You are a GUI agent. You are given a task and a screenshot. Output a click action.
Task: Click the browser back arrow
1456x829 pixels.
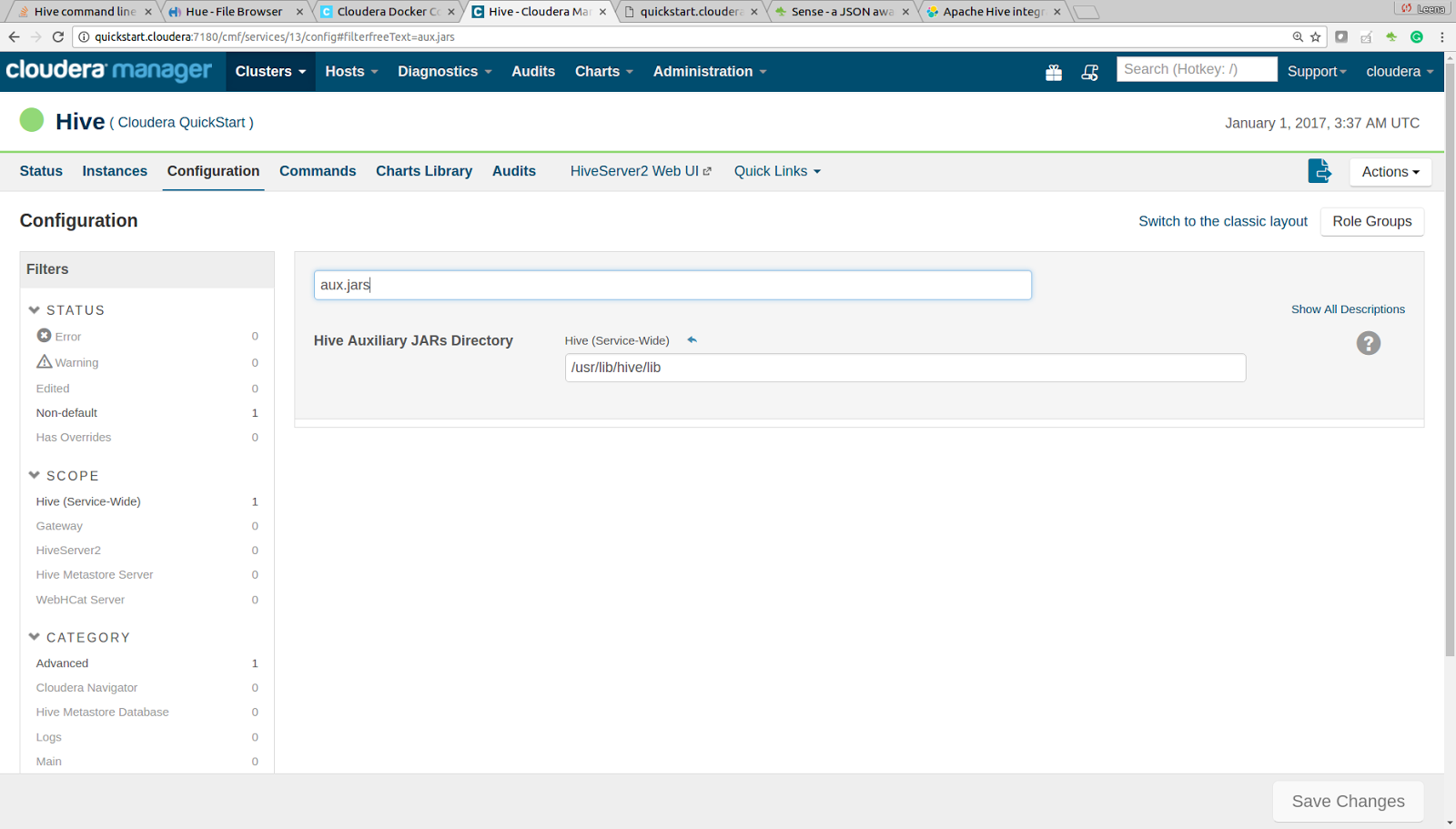pos(14,36)
